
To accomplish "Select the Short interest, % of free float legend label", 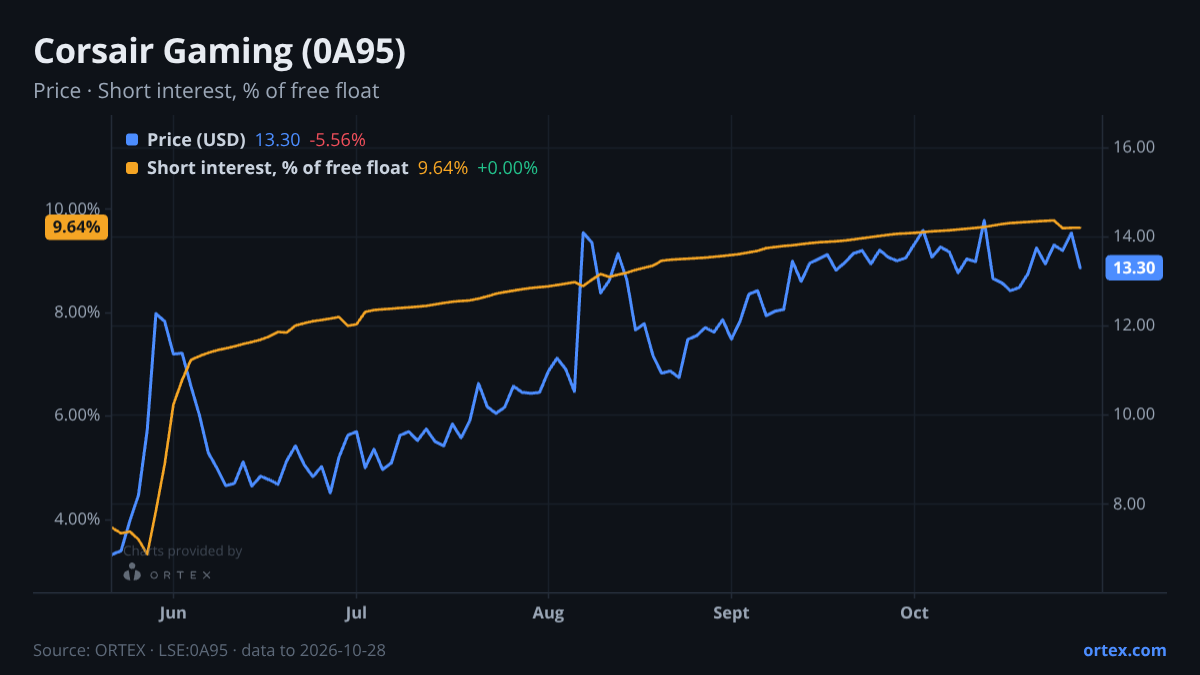I will pos(277,168).
